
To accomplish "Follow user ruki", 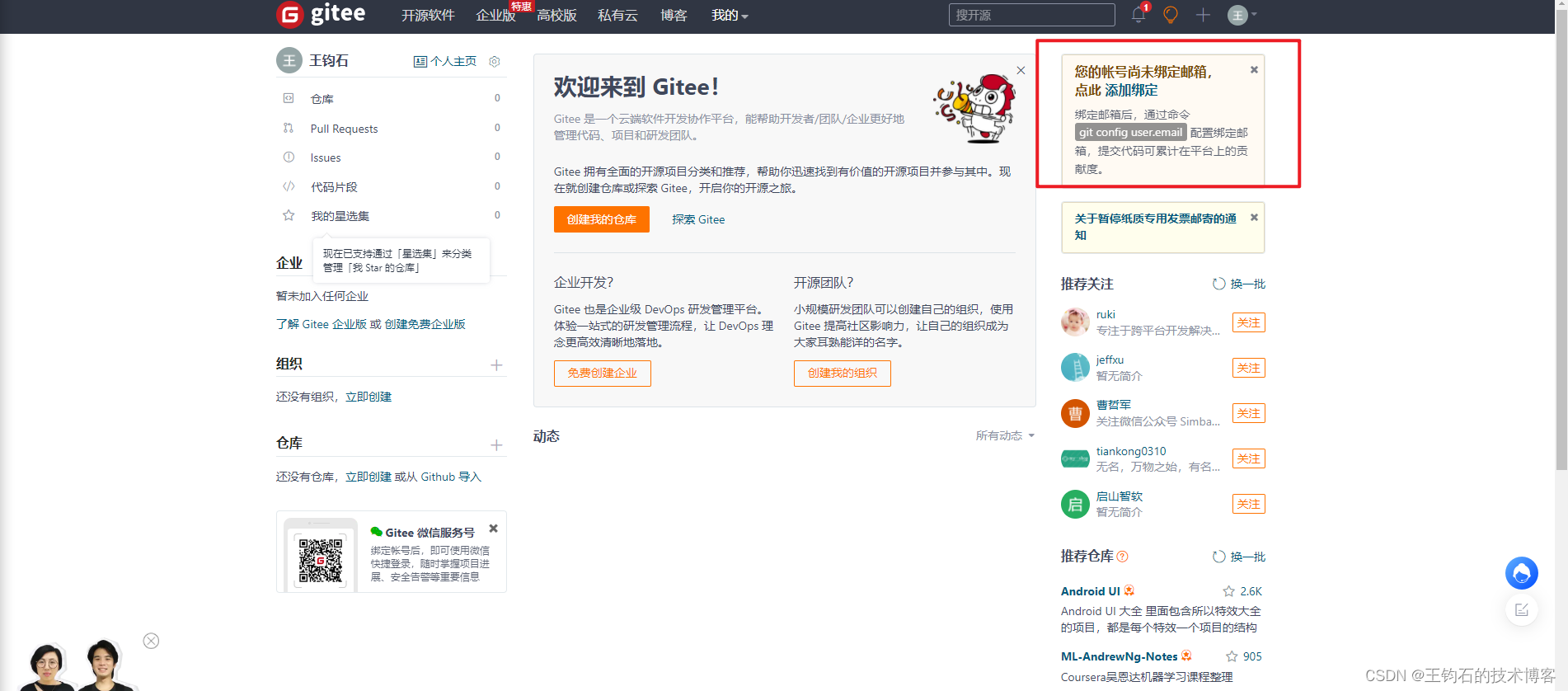I will tap(1249, 322).
